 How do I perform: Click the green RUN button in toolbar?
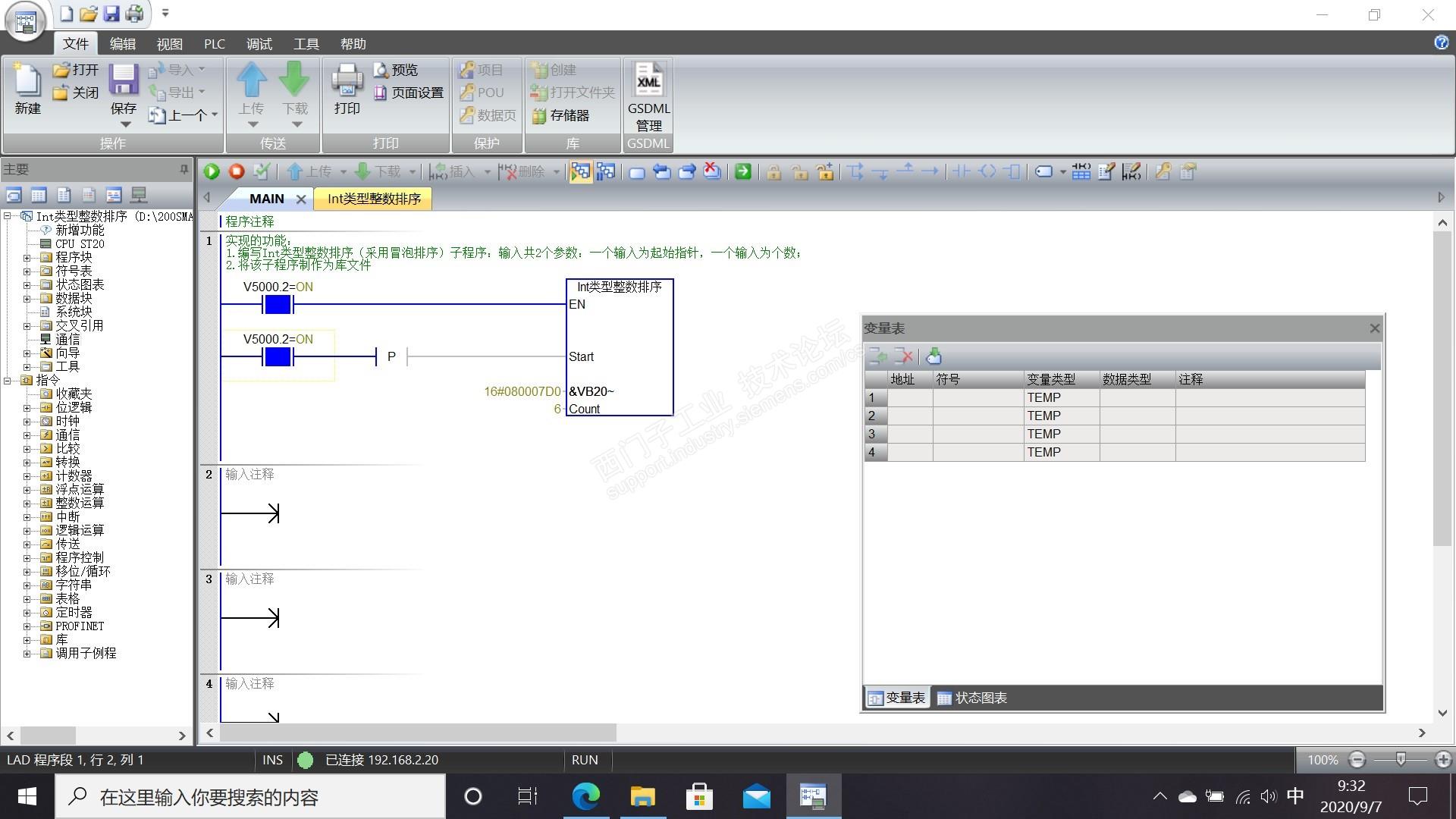click(212, 172)
